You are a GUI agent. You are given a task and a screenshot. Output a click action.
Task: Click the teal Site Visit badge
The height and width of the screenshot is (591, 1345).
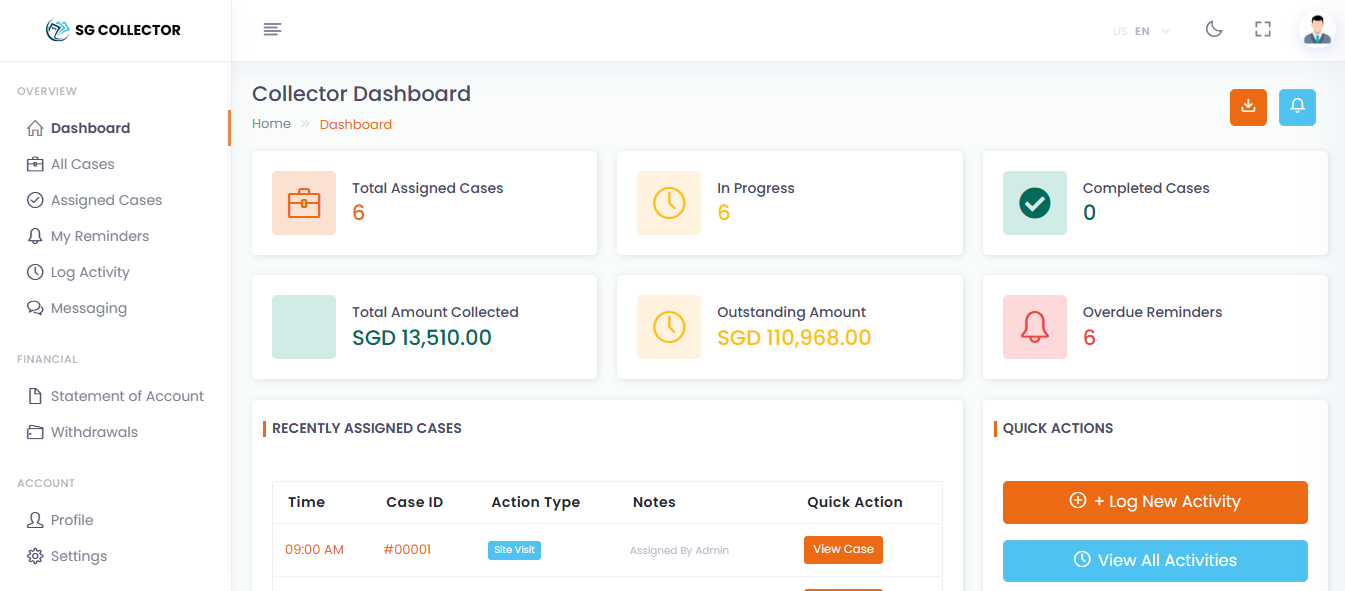coord(514,549)
